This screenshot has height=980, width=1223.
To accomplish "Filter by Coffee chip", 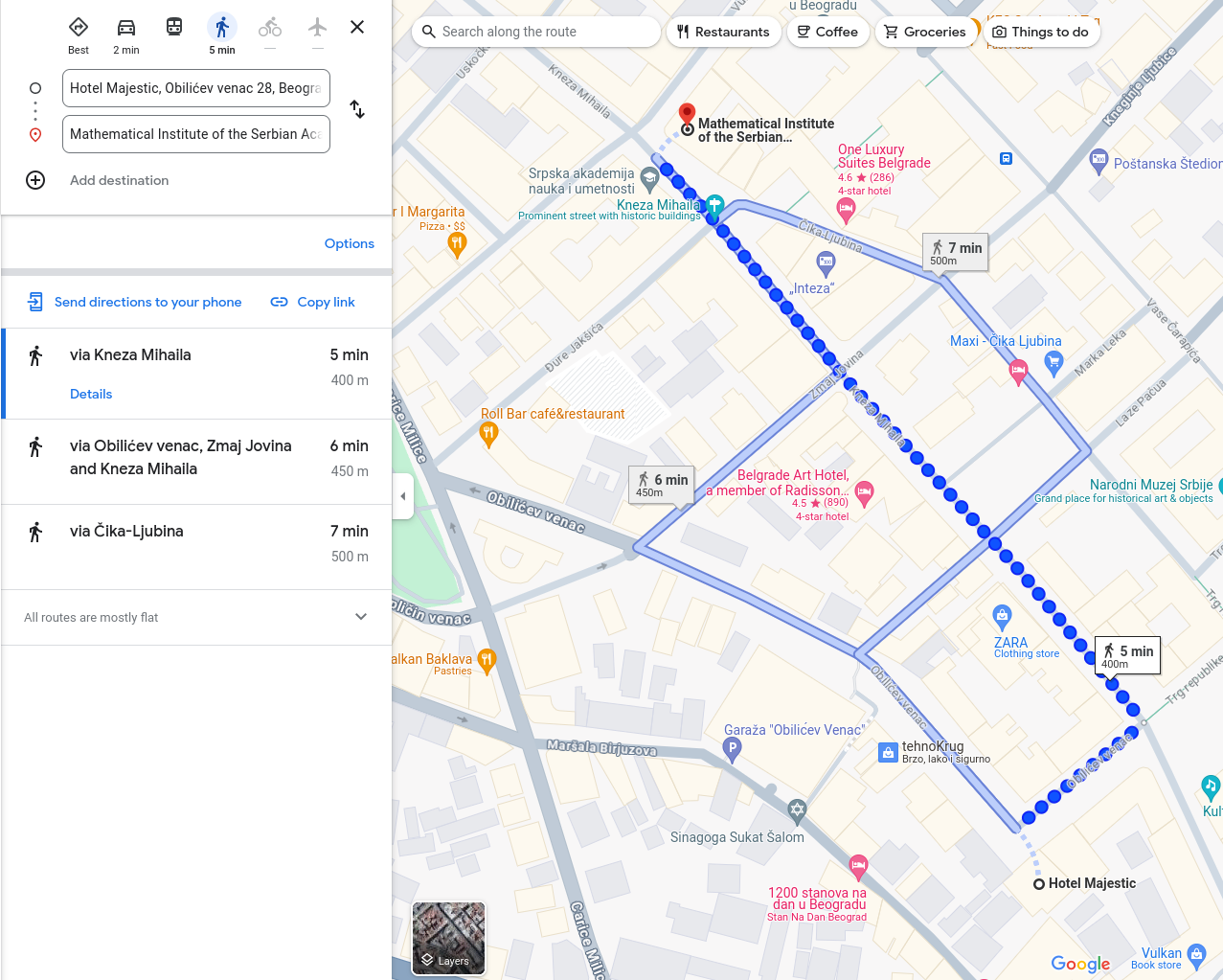I will coord(827,32).
